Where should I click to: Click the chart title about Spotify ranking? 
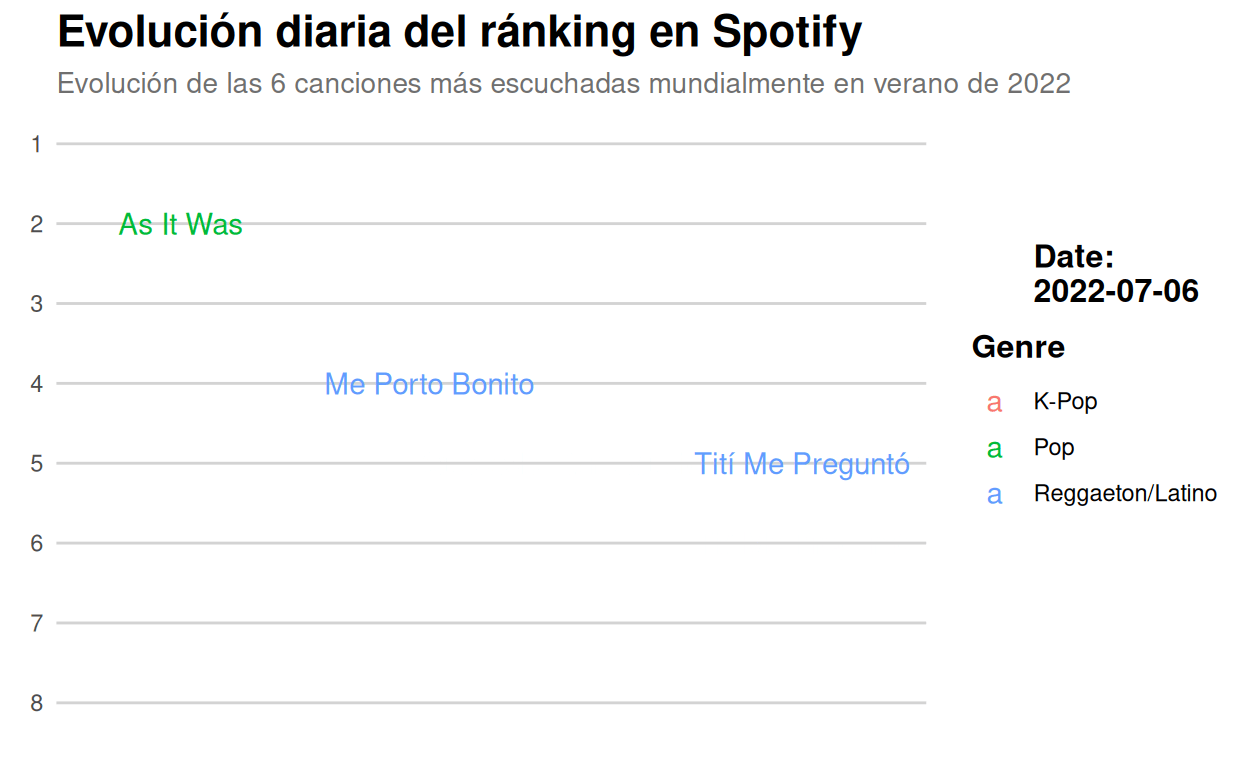pos(459,33)
